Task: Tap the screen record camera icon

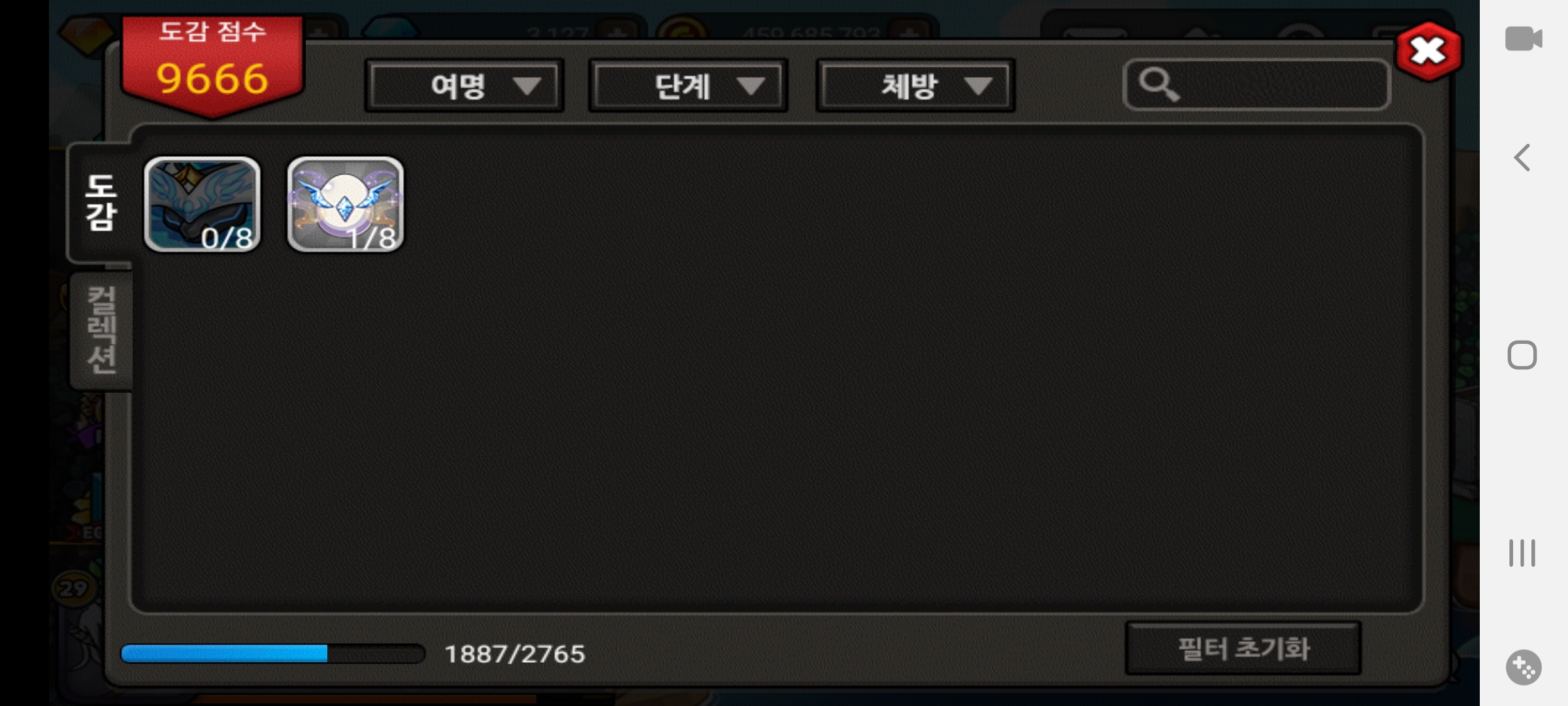Action: [x=1524, y=39]
